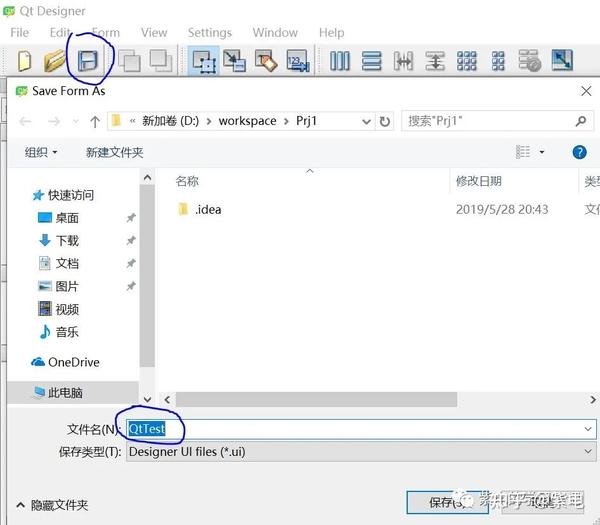The width and height of the screenshot is (600, 525).
Task: Click horizontal scrollbar right arrow
Action: [x=593, y=399]
